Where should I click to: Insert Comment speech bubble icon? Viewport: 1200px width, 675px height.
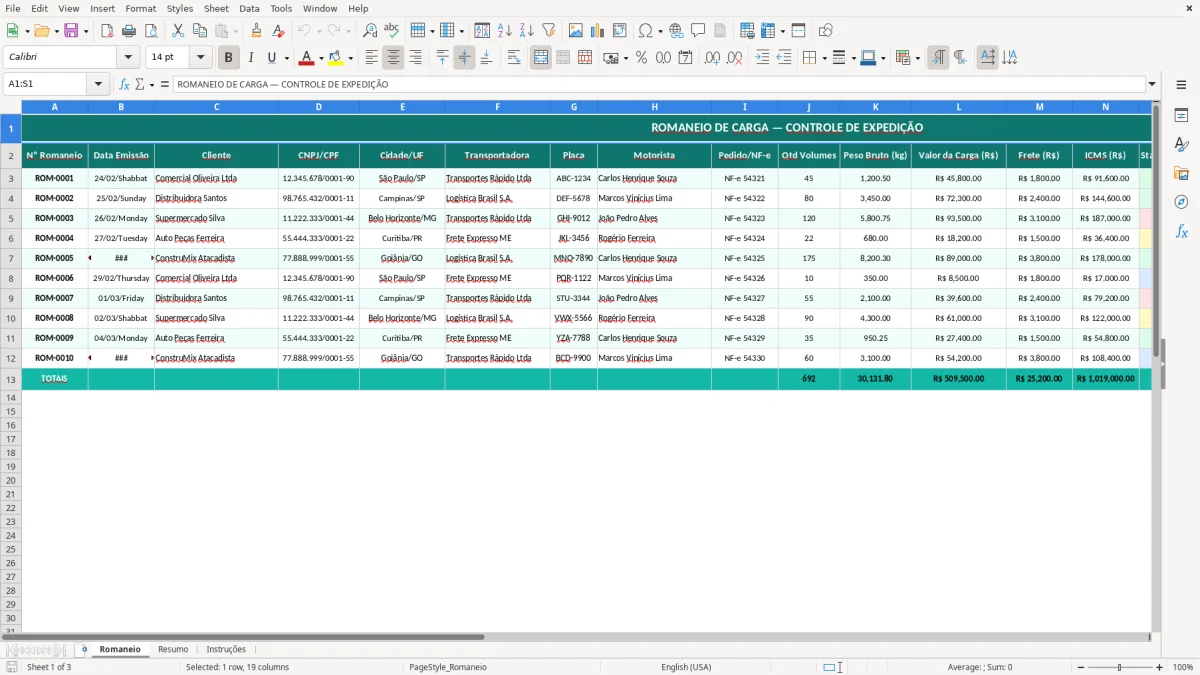click(x=698, y=31)
